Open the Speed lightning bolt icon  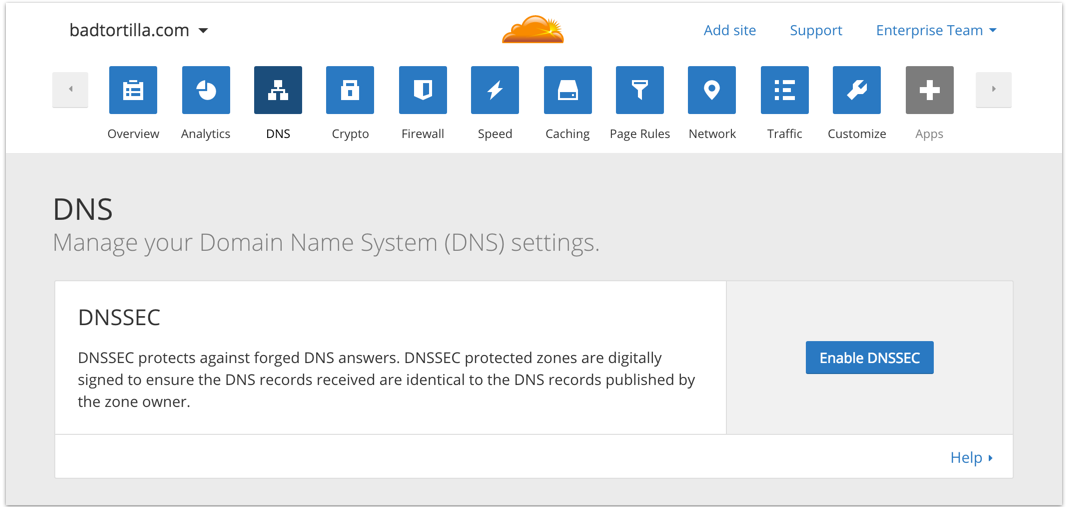click(x=495, y=90)
